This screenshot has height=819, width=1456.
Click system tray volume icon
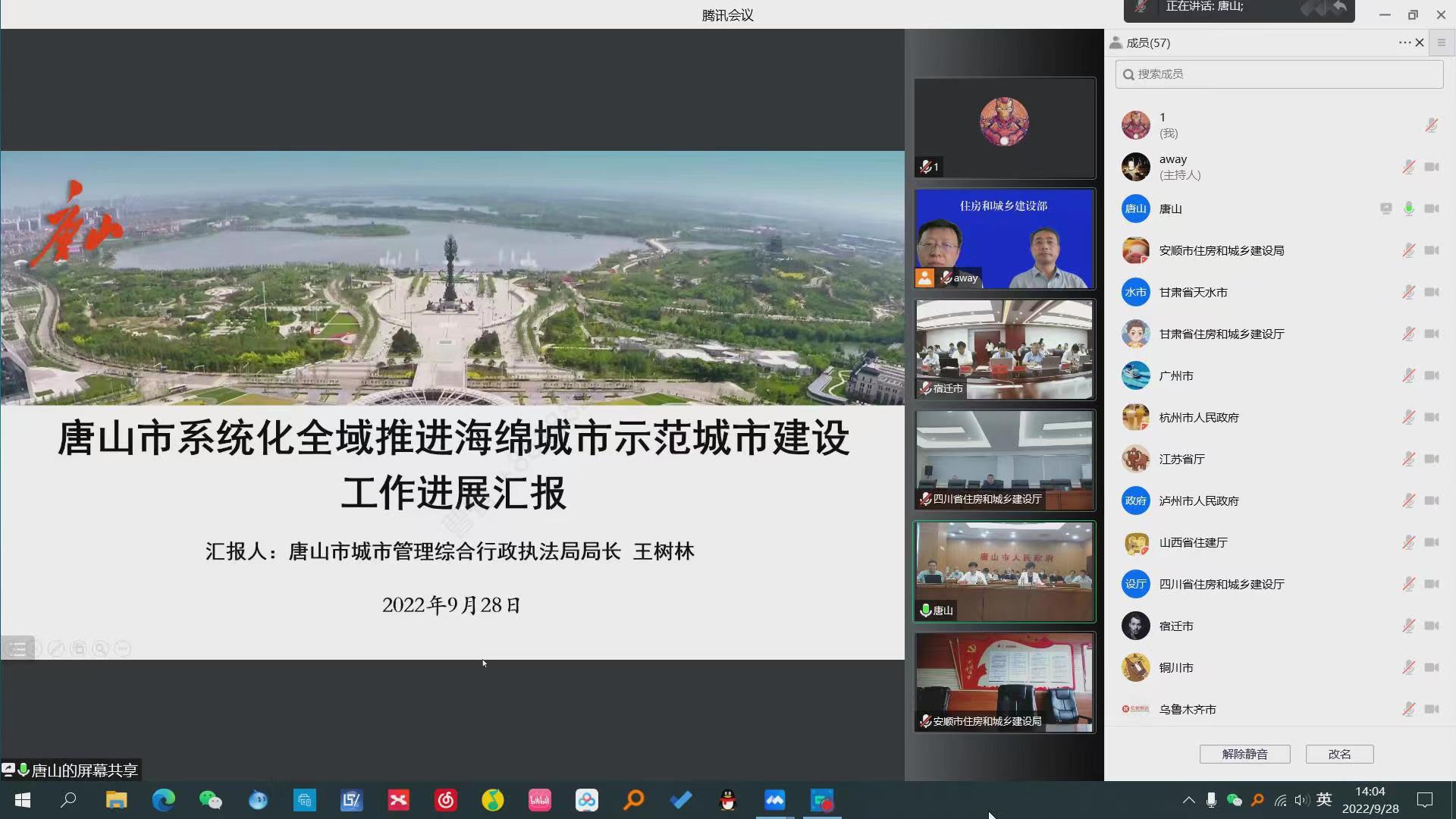point(1302,800)
